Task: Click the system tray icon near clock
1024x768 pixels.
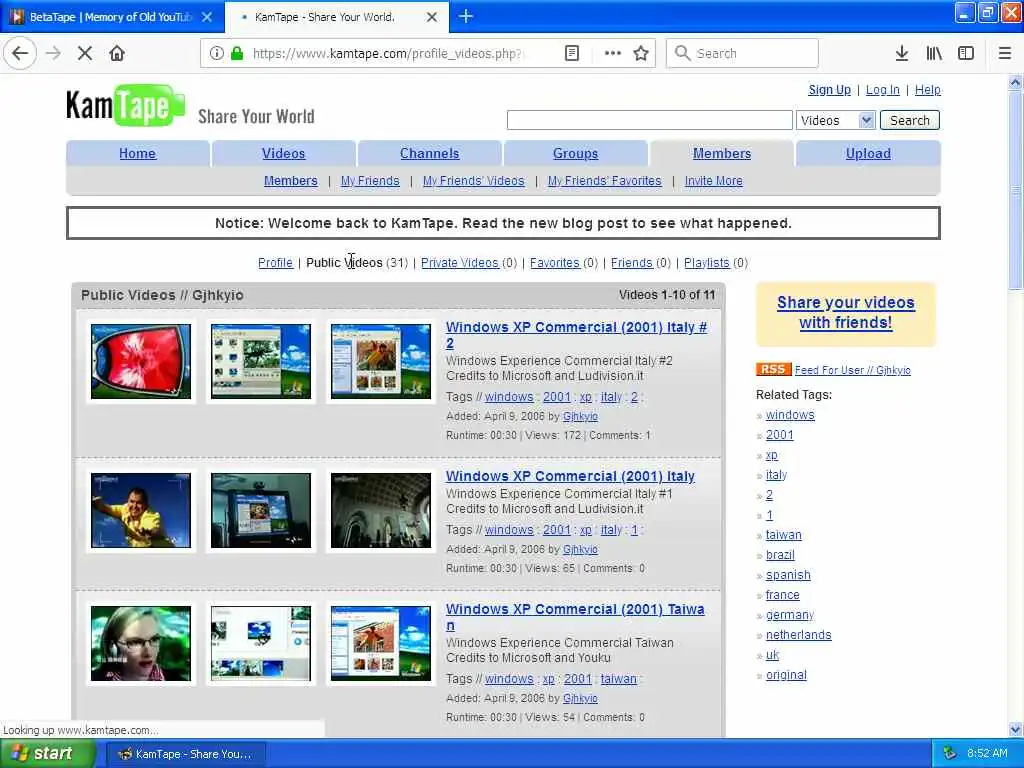Action: click(x=950, y=754)
